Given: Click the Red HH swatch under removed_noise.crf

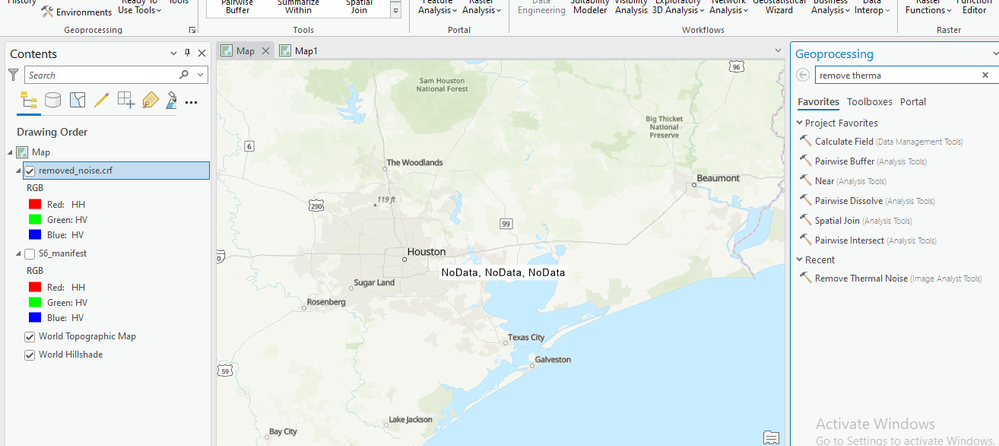Looking at the screenshot, I should 35,205.
